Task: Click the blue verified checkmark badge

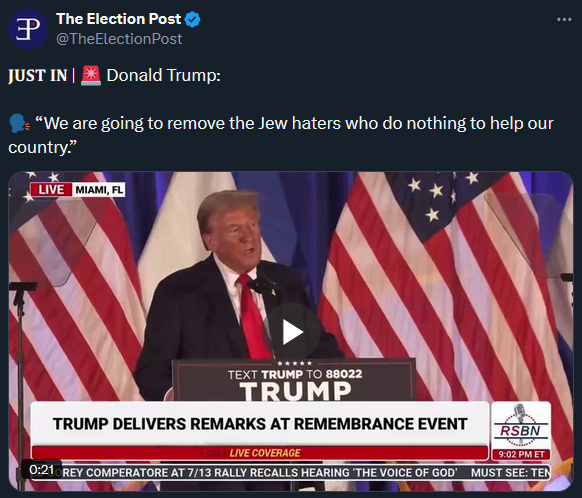Action: pos(192,19)
